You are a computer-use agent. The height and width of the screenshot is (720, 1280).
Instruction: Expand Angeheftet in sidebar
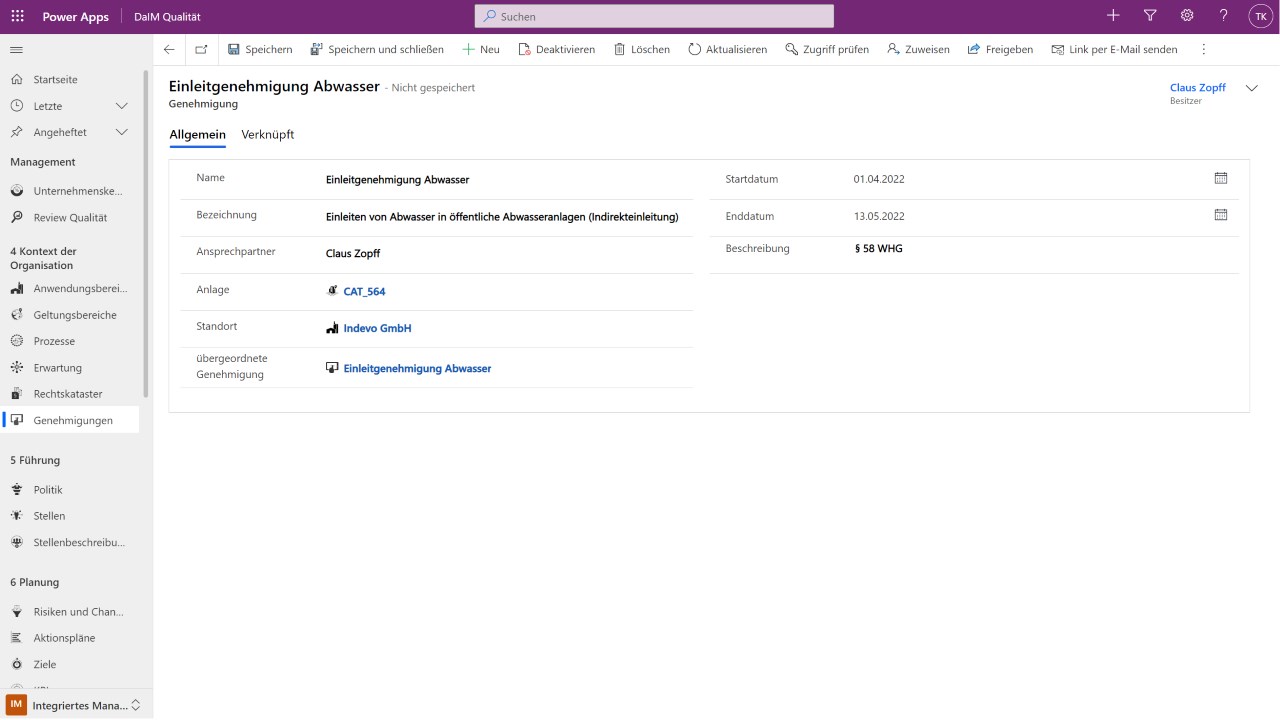[x=122, y=132]
